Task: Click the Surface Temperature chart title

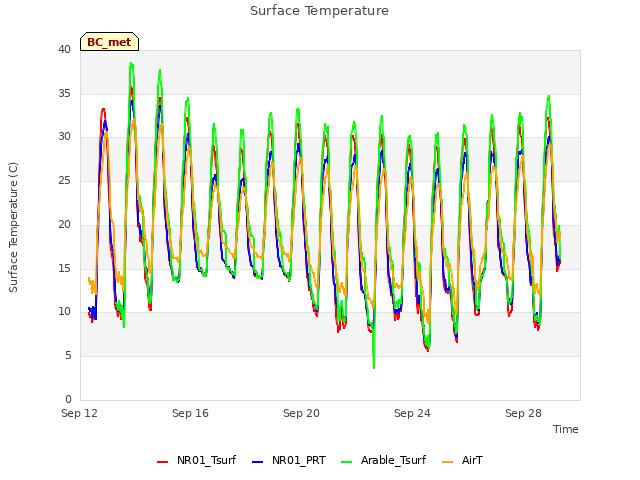Action: [319, 11]
